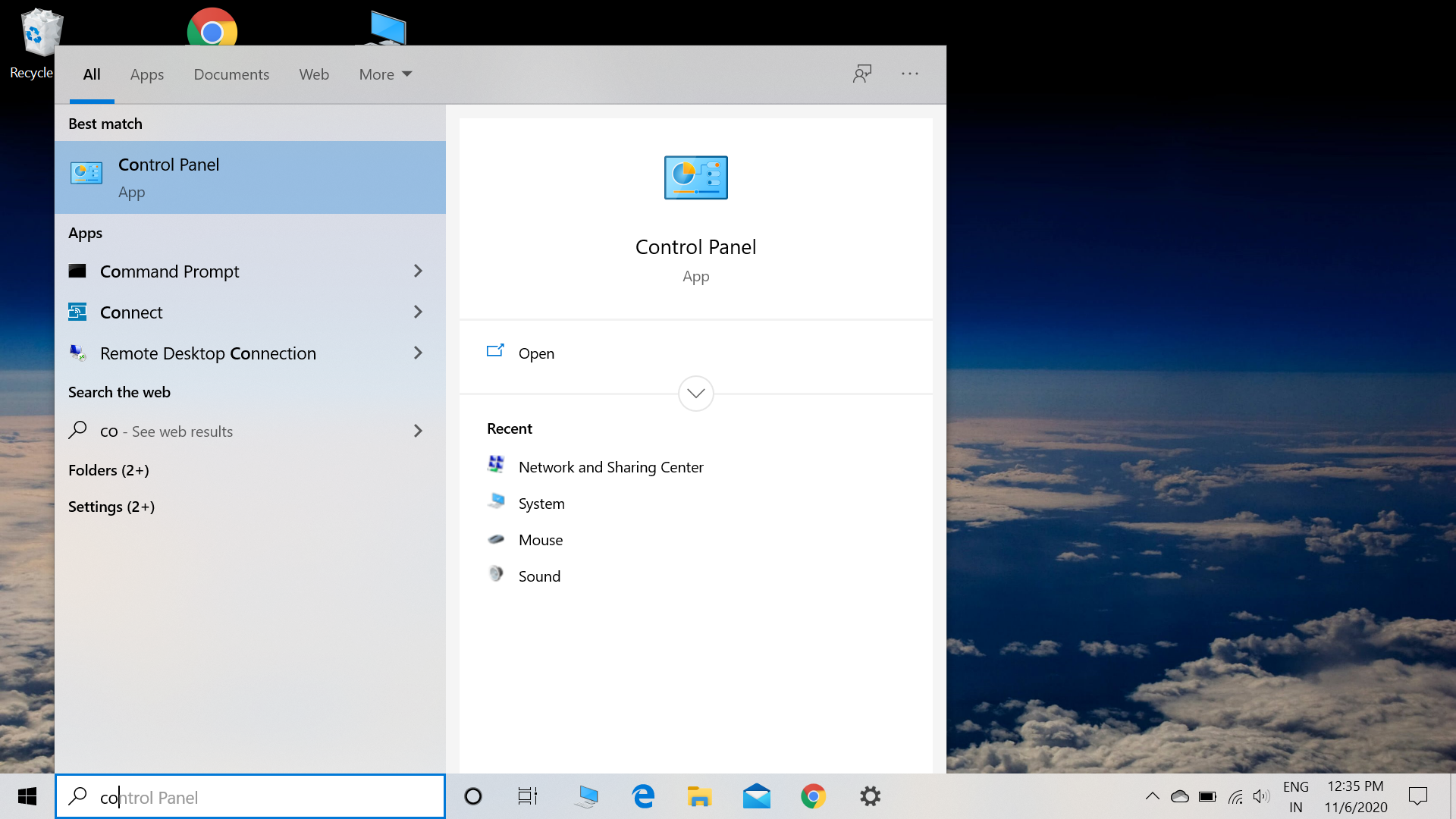The height and width of the screenshot is (819, 1456).
Task: Click Open to launch Control Panel
Action: pos(536,353)
